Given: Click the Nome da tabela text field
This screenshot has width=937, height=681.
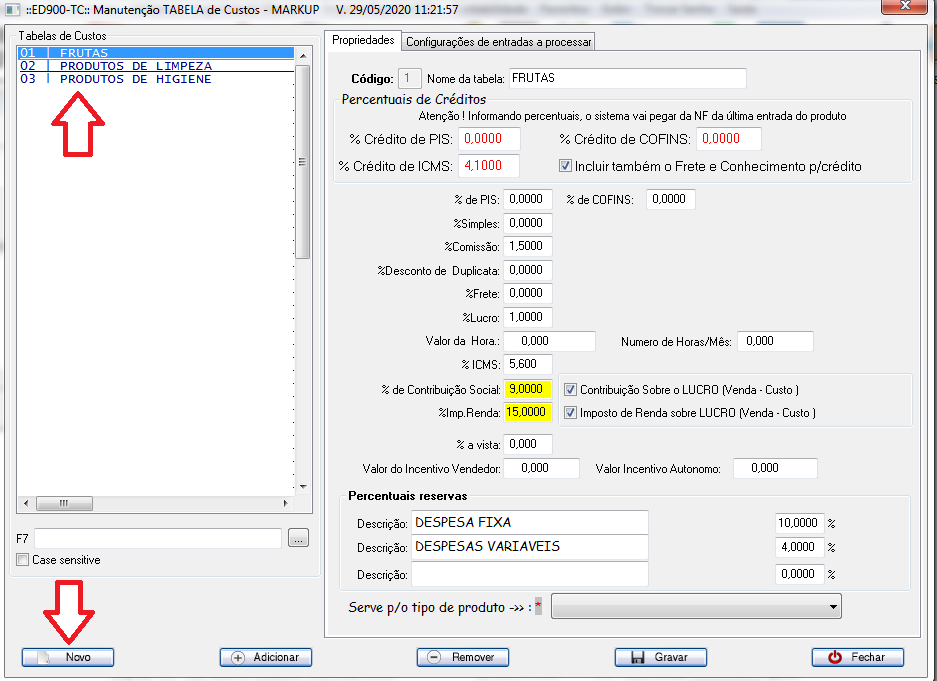Looking at the screenshot, I should coord(627,78).
